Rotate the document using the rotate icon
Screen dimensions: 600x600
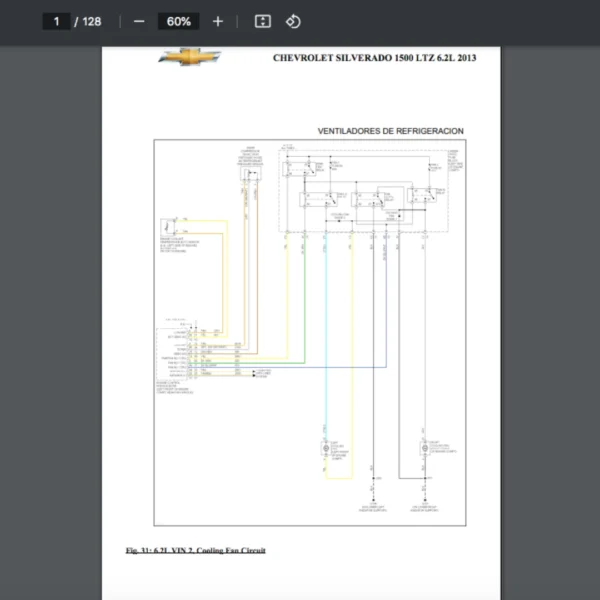tap(293, 21)
